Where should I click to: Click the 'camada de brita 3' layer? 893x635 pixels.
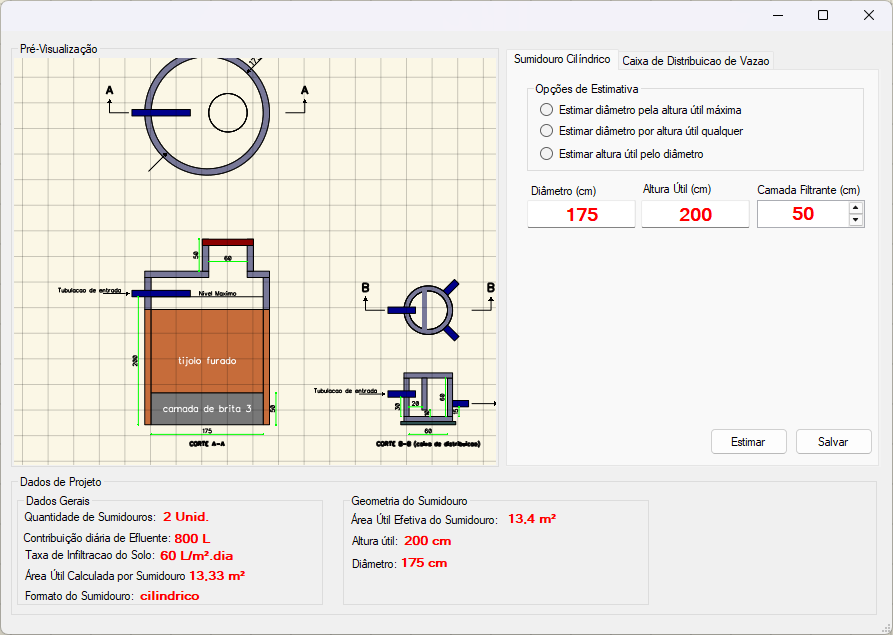[x=207, y=408]
